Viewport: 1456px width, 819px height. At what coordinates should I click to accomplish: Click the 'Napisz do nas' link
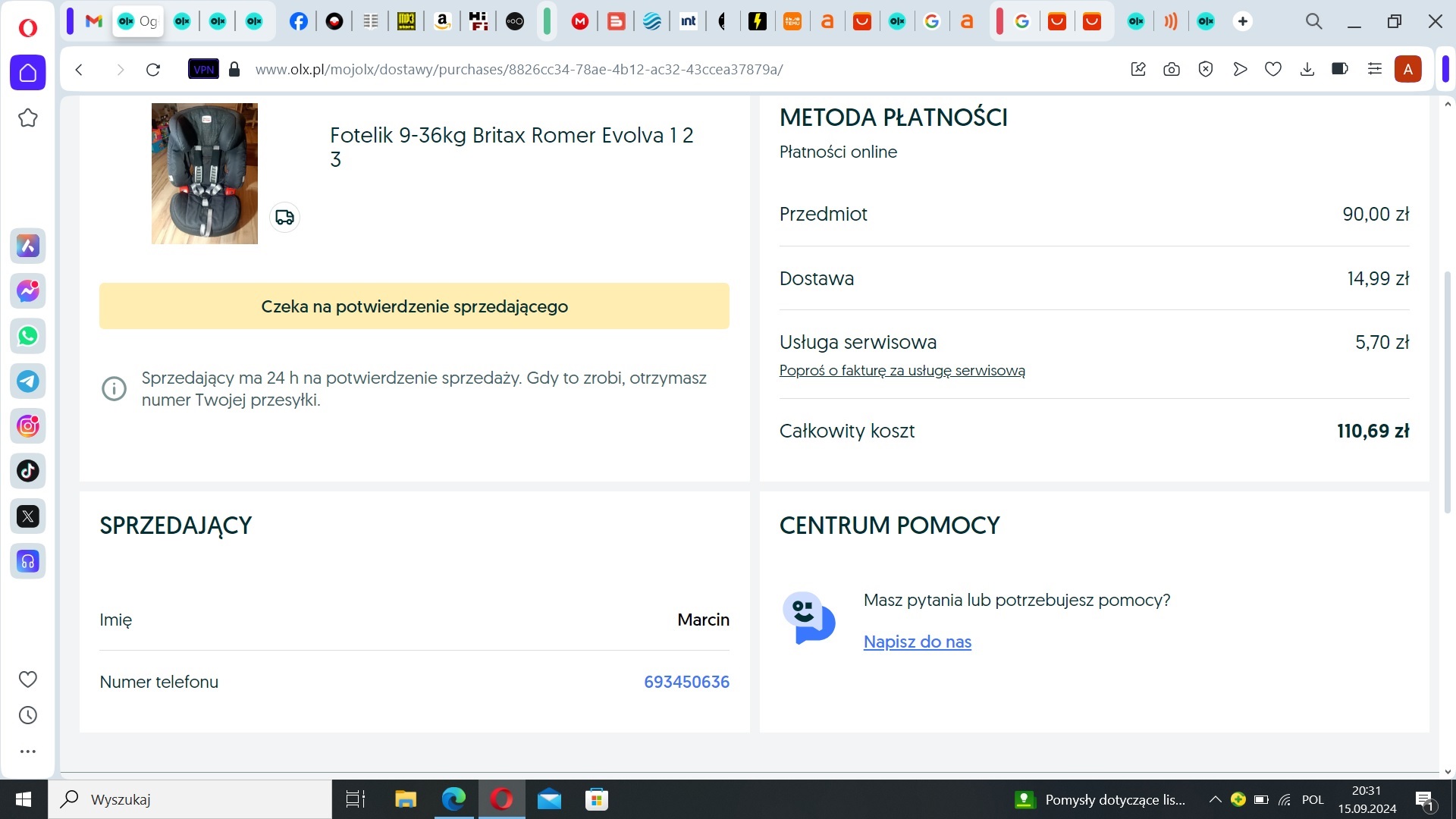click(917, 642)
